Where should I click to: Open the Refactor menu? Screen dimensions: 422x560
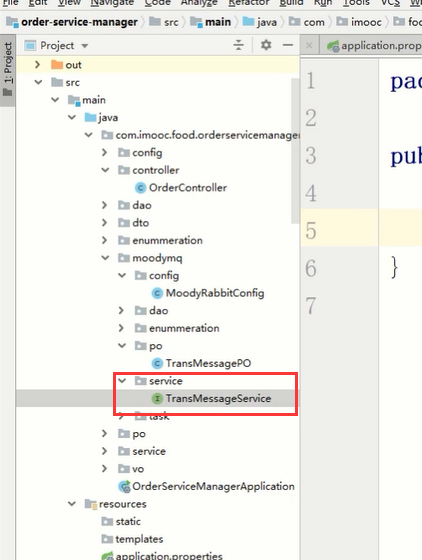pos(248,3)
